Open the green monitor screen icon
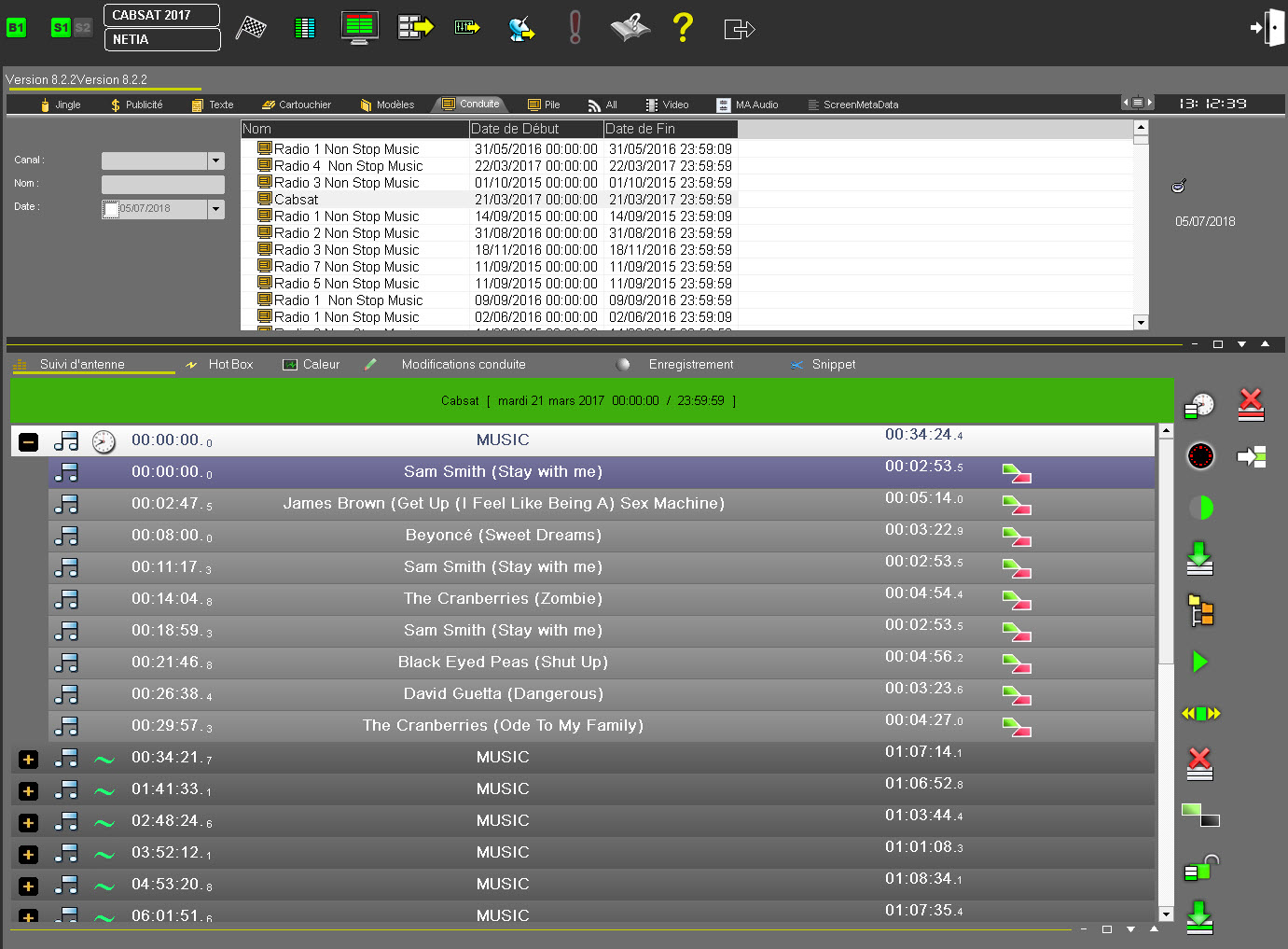The image size is (1288, 949). coord(359,27)
